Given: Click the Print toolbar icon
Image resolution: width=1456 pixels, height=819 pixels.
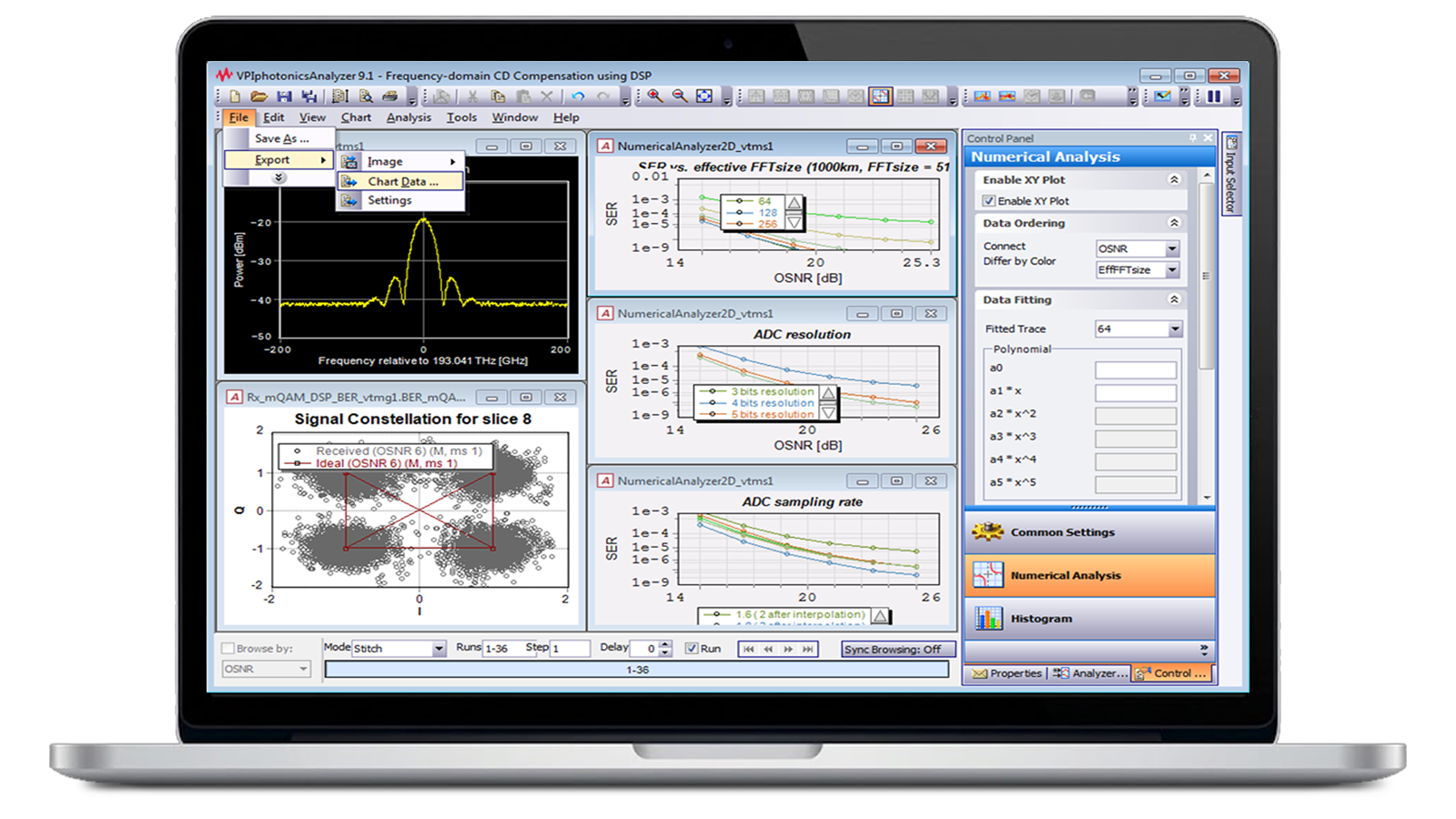Looking at the screenshot, I should click(x=390, y=96).
